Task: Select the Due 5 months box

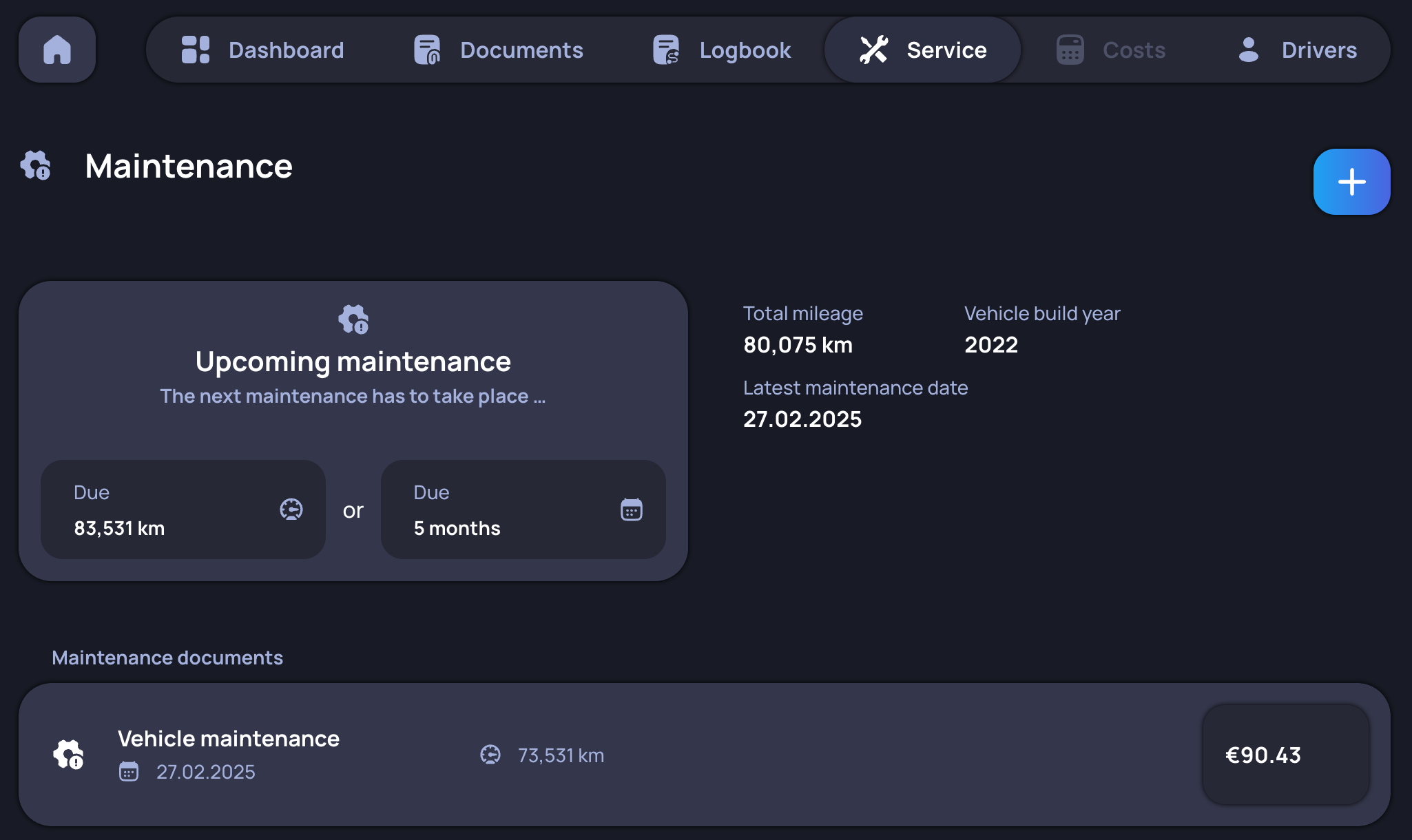Action: [x=523, y=510]
